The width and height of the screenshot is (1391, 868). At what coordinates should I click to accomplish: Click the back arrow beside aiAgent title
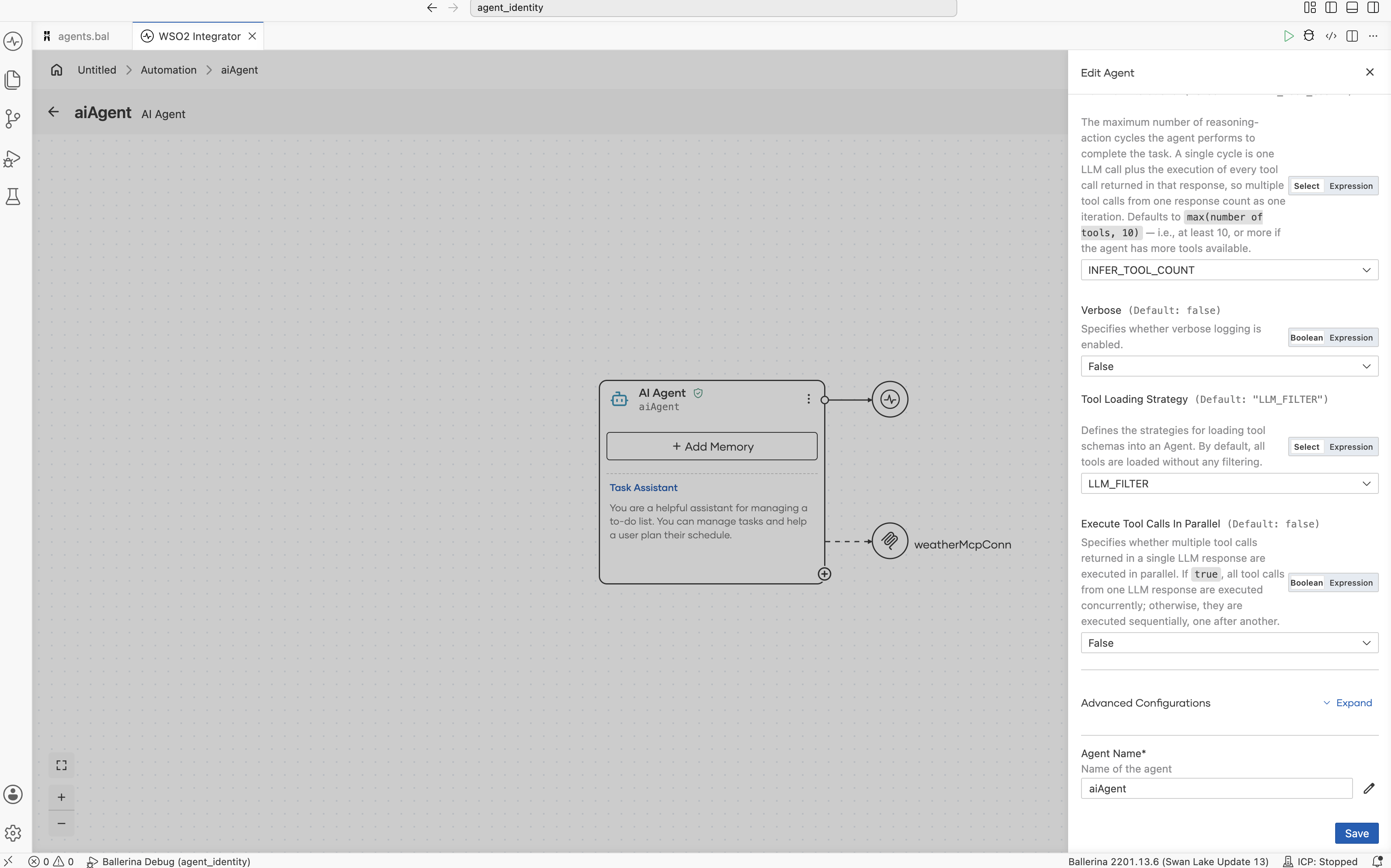point(53,112)
